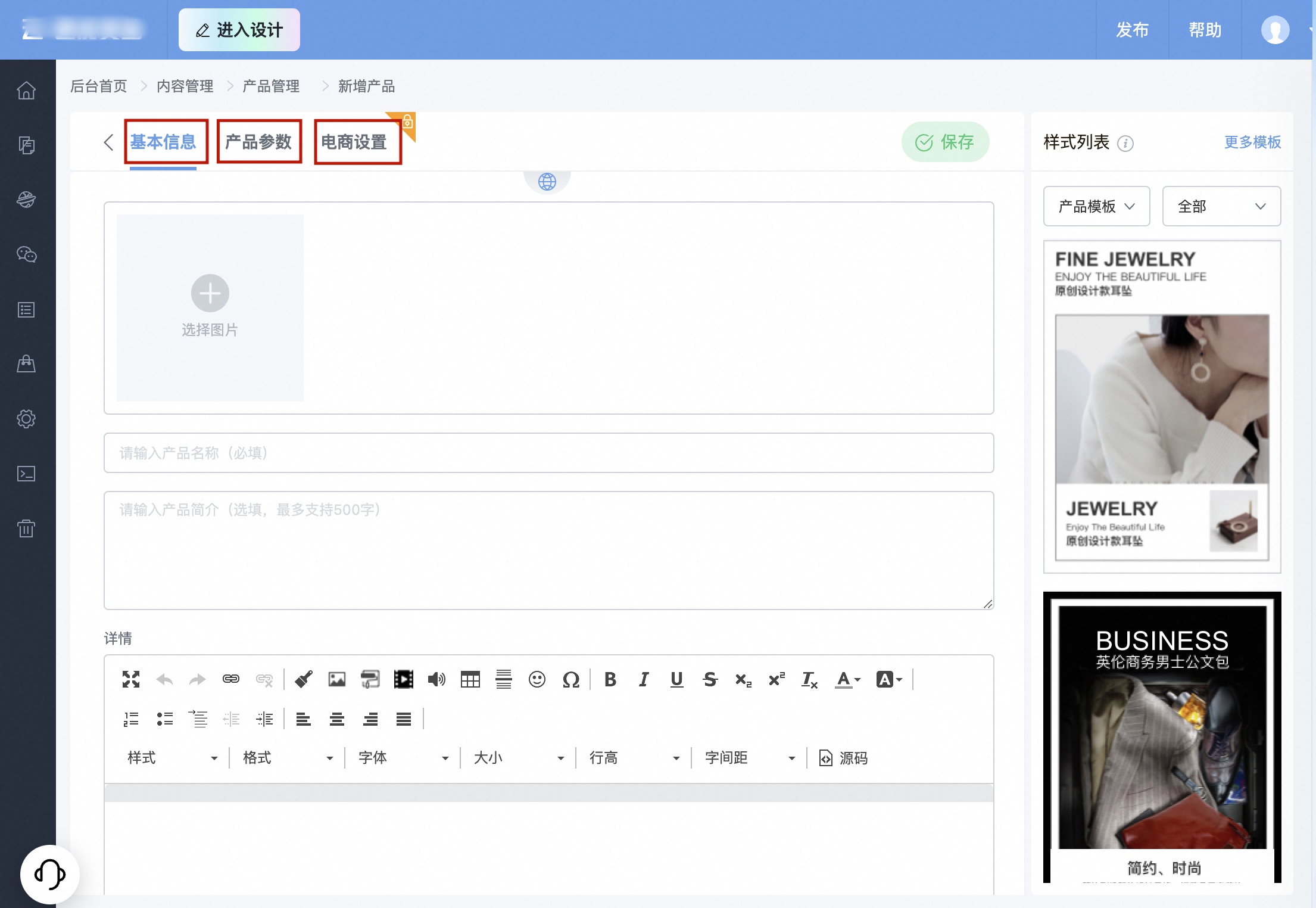The image size is (1316, 908).
Task: Click 帮助 in the header
Action: [1205, 30]
